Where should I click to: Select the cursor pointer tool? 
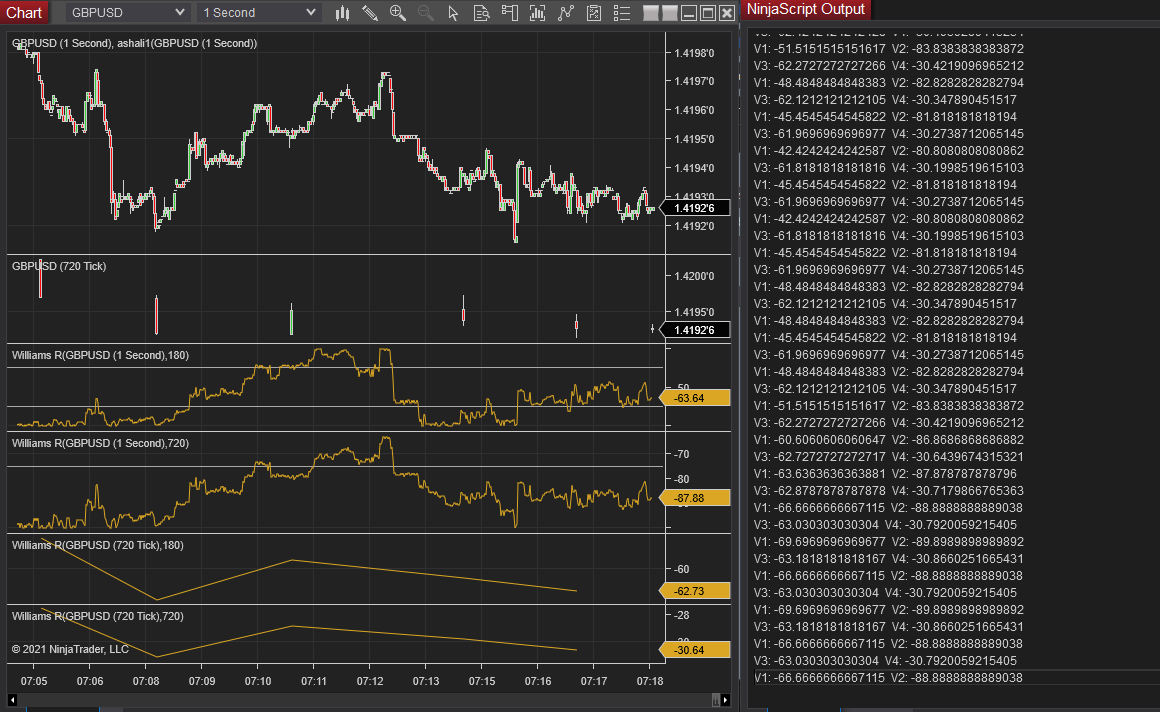(453, 13)
